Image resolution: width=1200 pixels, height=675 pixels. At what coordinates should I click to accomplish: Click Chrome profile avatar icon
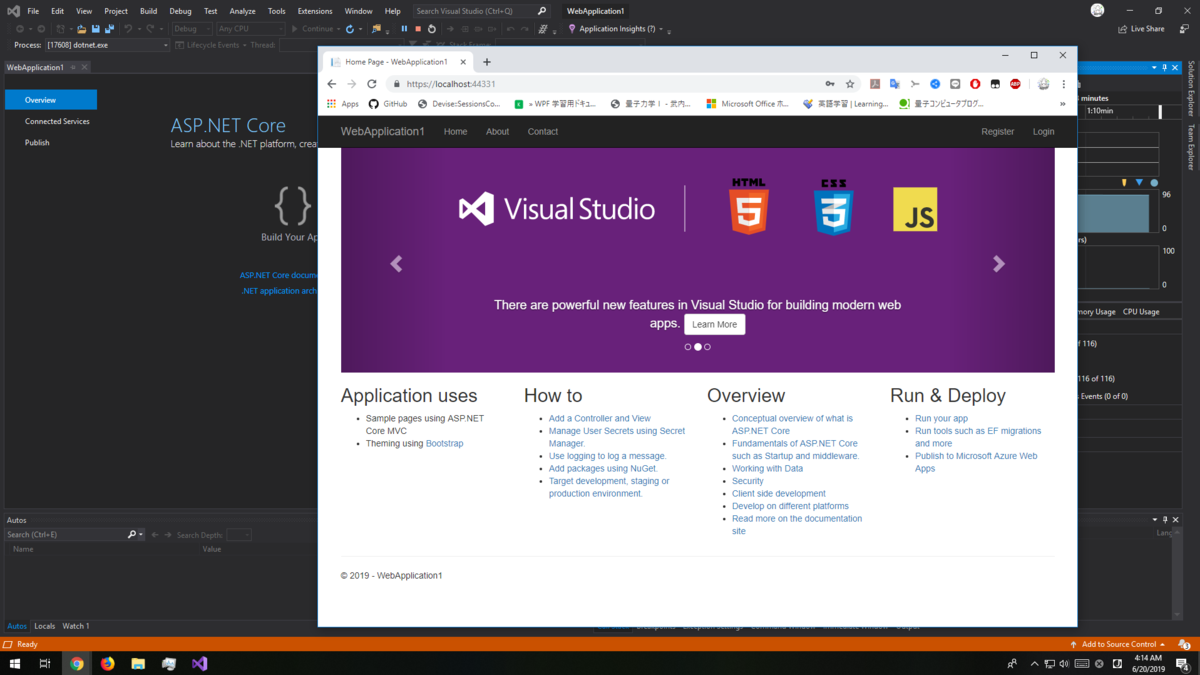coord(1043,84)
